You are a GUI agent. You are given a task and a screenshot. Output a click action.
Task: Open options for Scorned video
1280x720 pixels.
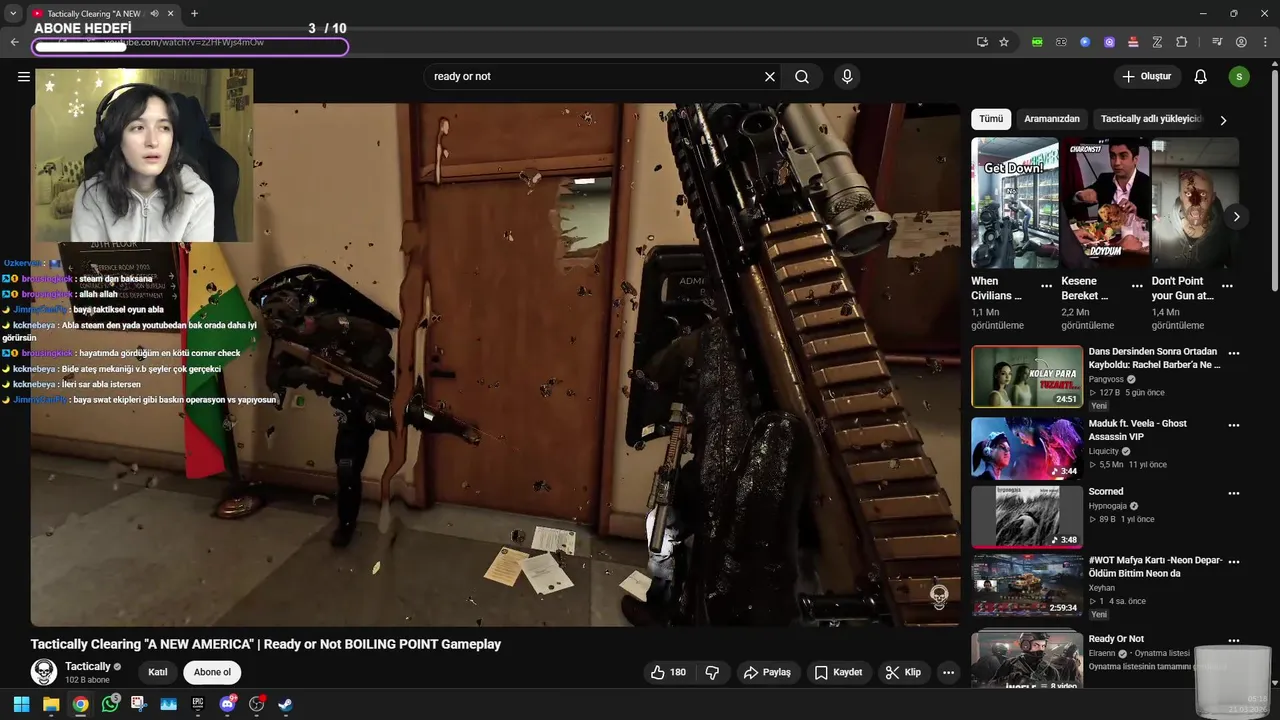(1234, 493)
